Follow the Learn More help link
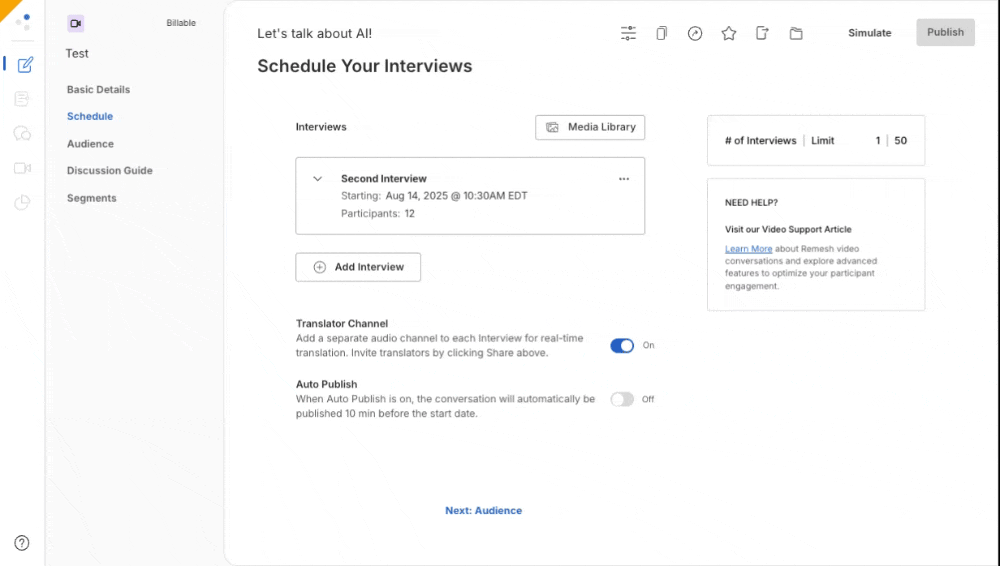This screenshot has width=1000, height=566. point(748,248)
